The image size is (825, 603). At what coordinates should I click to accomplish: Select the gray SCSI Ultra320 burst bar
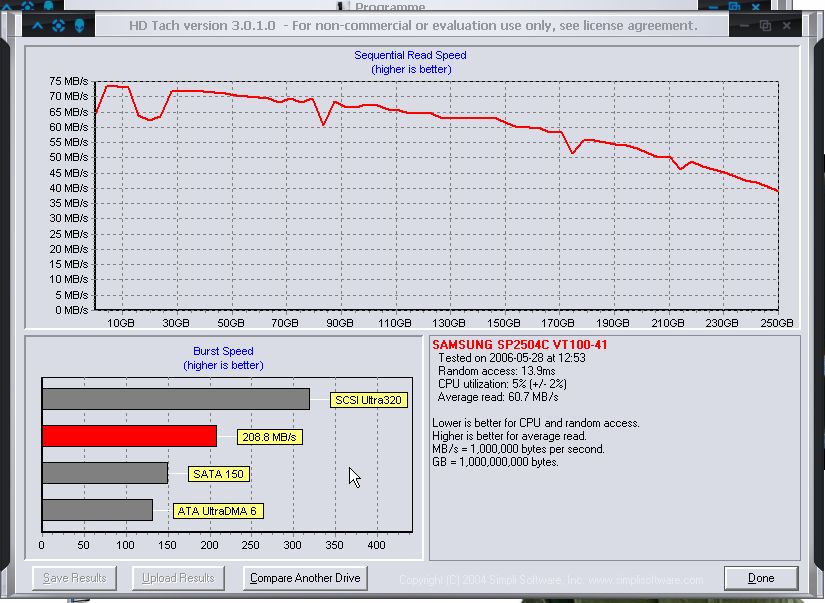176,399
